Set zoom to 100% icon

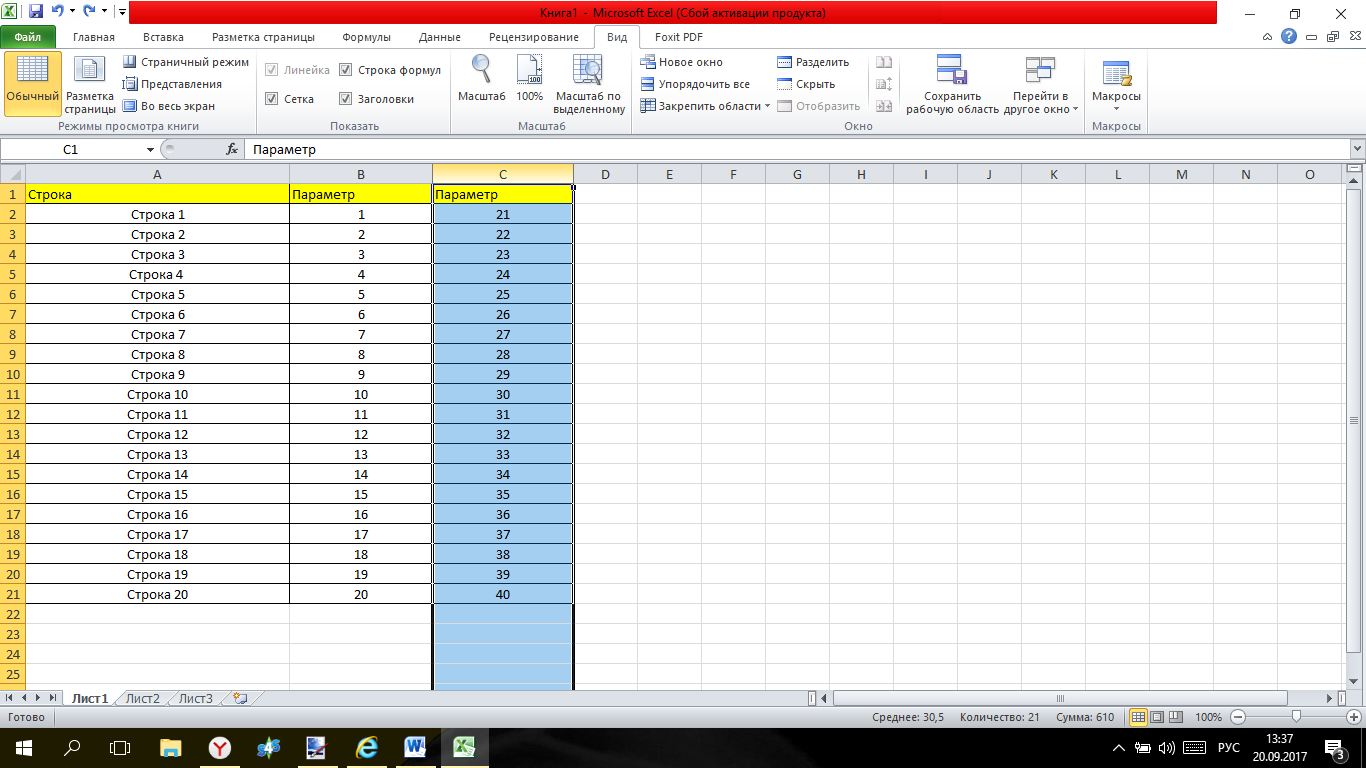[x=529, y=71]
